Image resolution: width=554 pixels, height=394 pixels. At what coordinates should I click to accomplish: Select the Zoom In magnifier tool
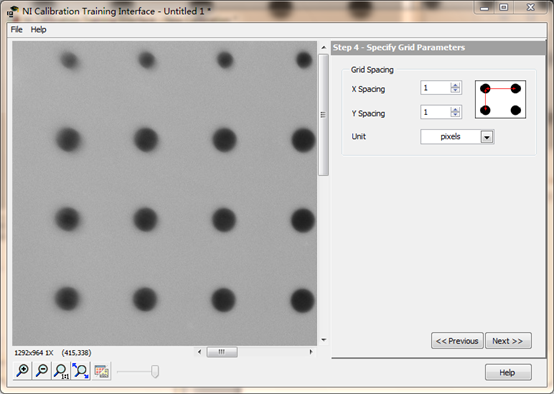(23, 371)
